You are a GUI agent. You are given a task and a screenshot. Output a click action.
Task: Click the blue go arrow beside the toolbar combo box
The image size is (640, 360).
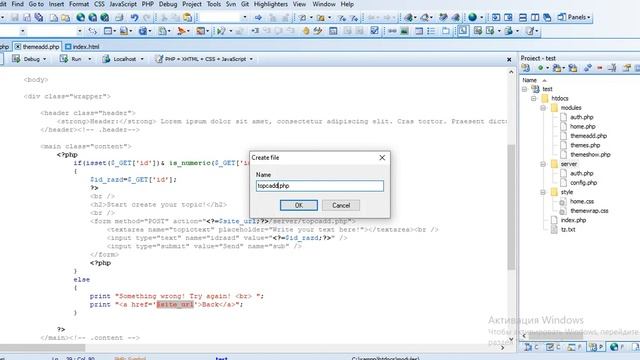(x=258, y=18)
